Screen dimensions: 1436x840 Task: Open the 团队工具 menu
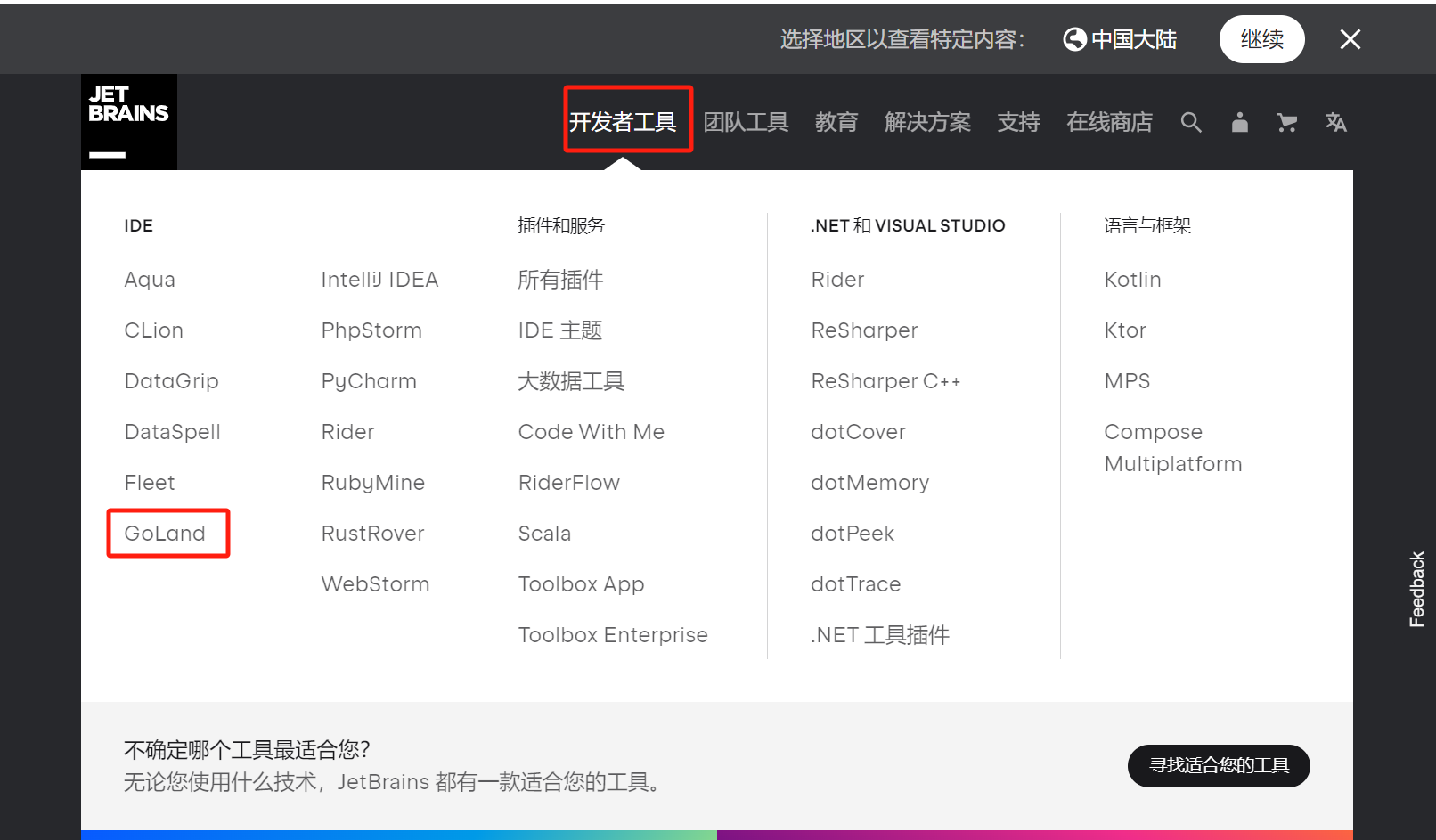coord(746,122)
